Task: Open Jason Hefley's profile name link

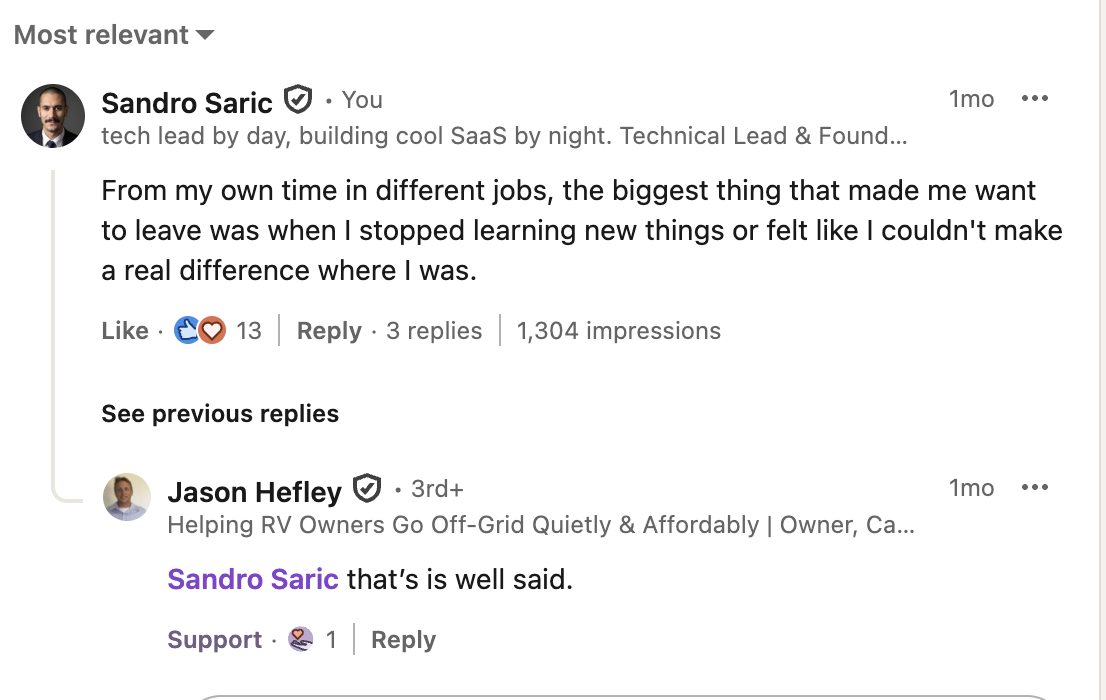Action: 254,491
